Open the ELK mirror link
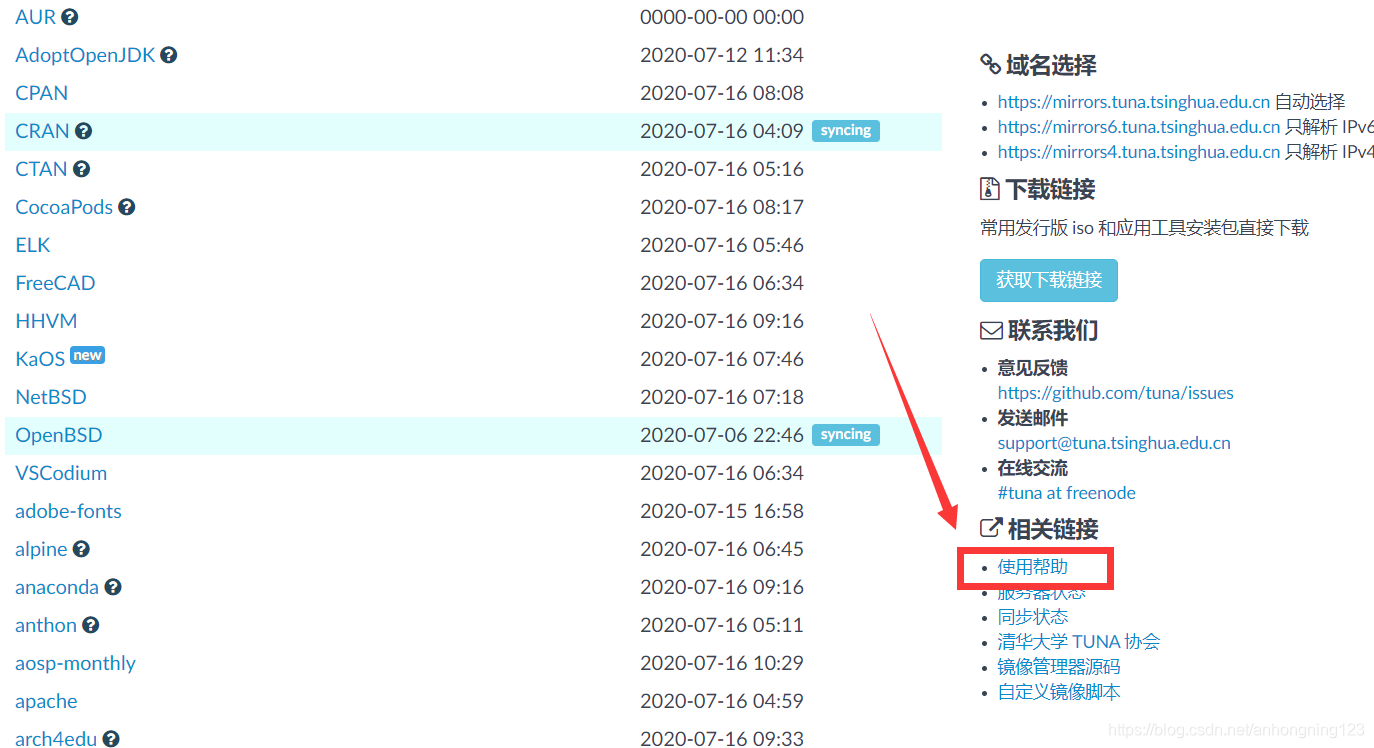This screenshot has height=748, width=1374. click(x=33, y=245)
